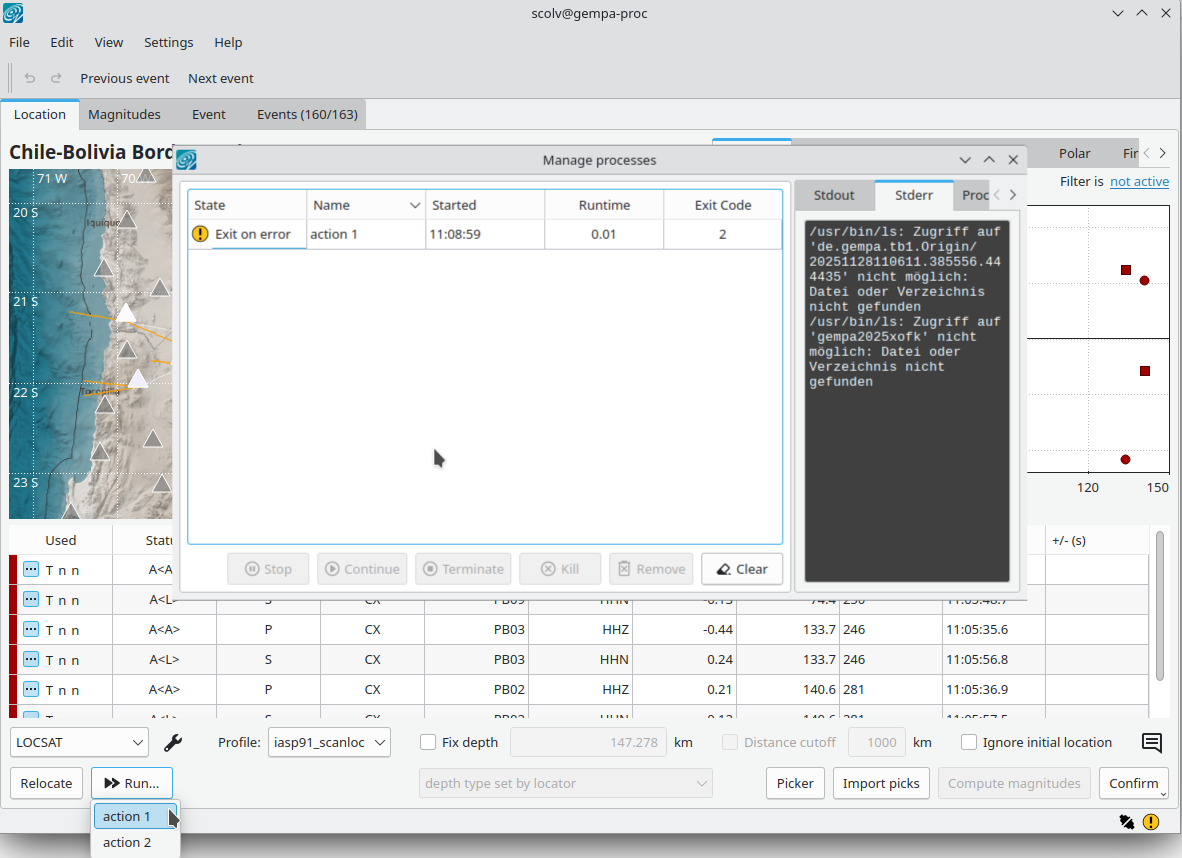Open the LOCSAT locator dropdown
Viewport: 1182px width, 858px height.
tap(80, 743)
